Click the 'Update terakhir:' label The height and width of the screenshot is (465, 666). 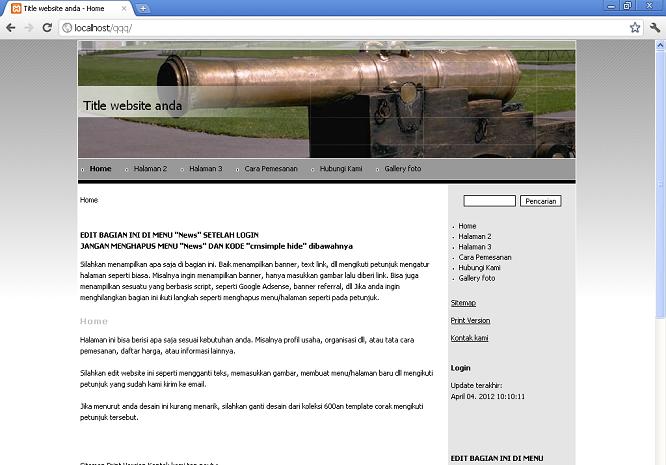[476, 386]
